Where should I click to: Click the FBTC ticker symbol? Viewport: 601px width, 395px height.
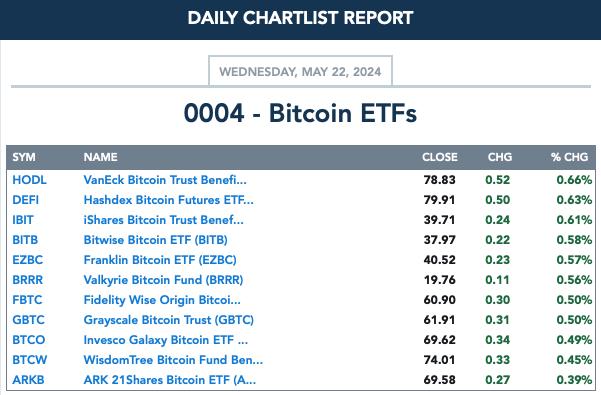point(27,300)
